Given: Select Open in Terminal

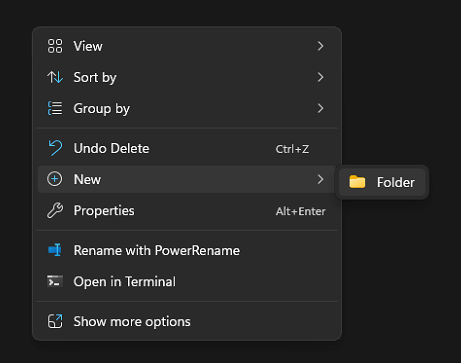Looking at the screenshot, I should tap(187, 281).
